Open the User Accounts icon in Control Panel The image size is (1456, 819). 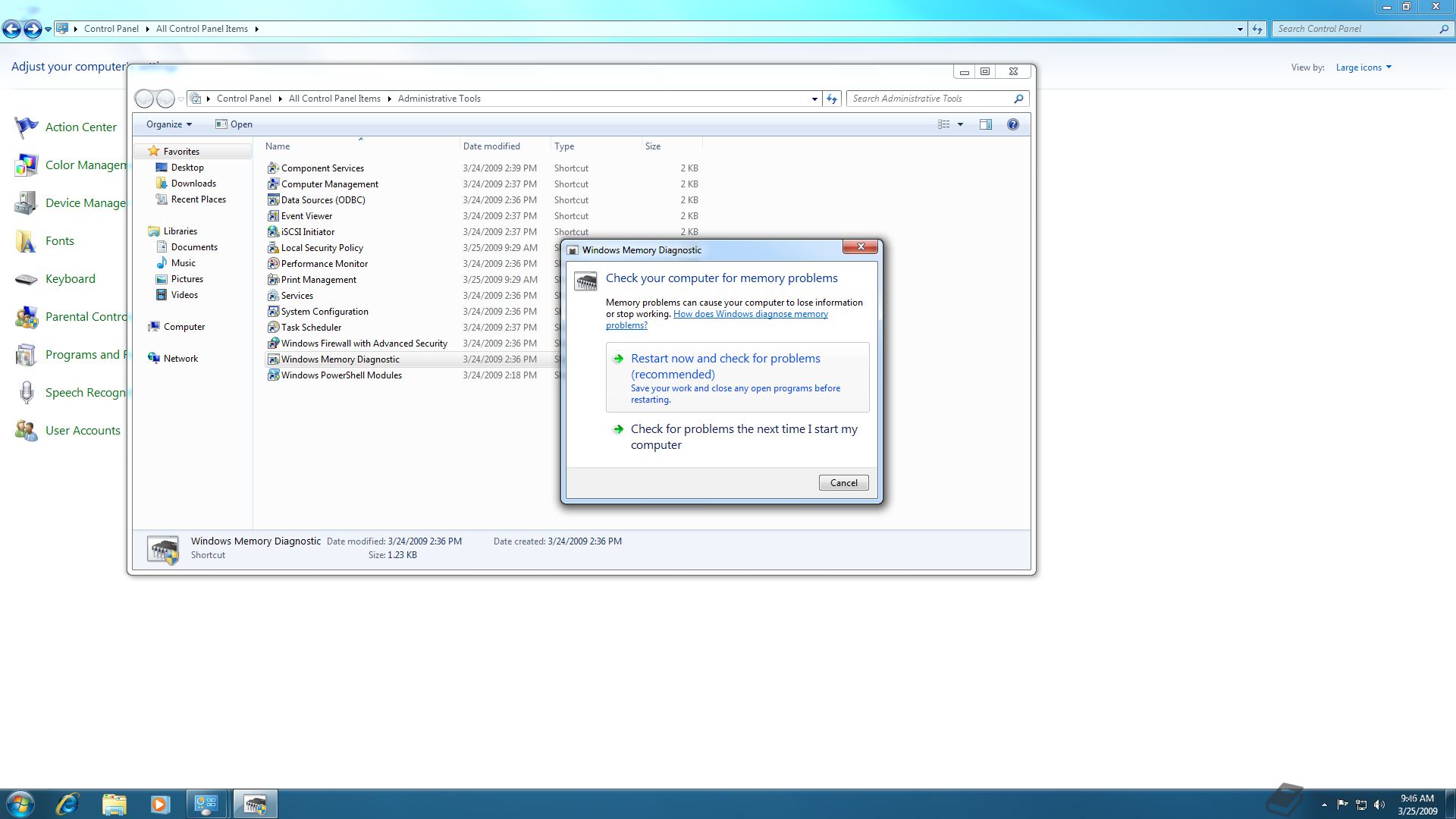26,431
